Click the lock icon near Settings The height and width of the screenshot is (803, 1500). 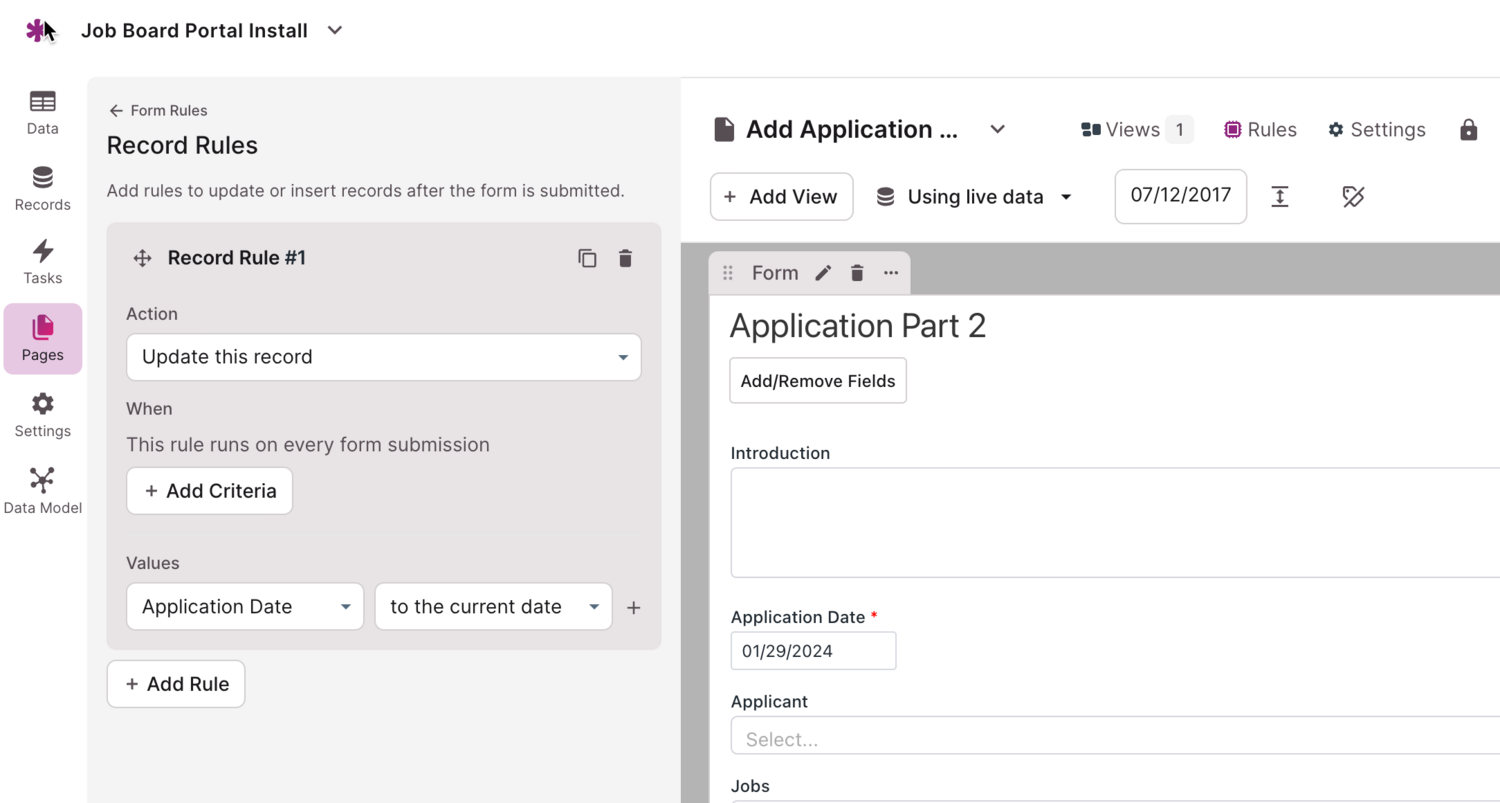(x=1468, y=130)
